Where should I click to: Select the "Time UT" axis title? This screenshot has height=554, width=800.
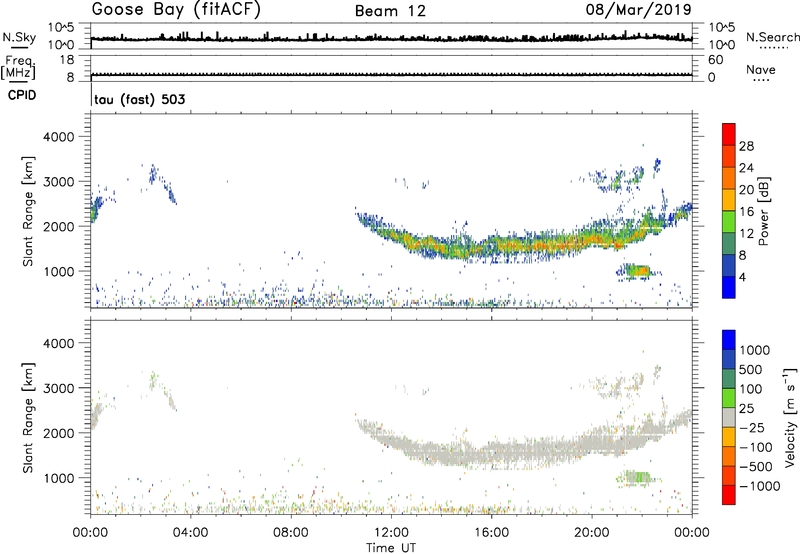(391, 548)
